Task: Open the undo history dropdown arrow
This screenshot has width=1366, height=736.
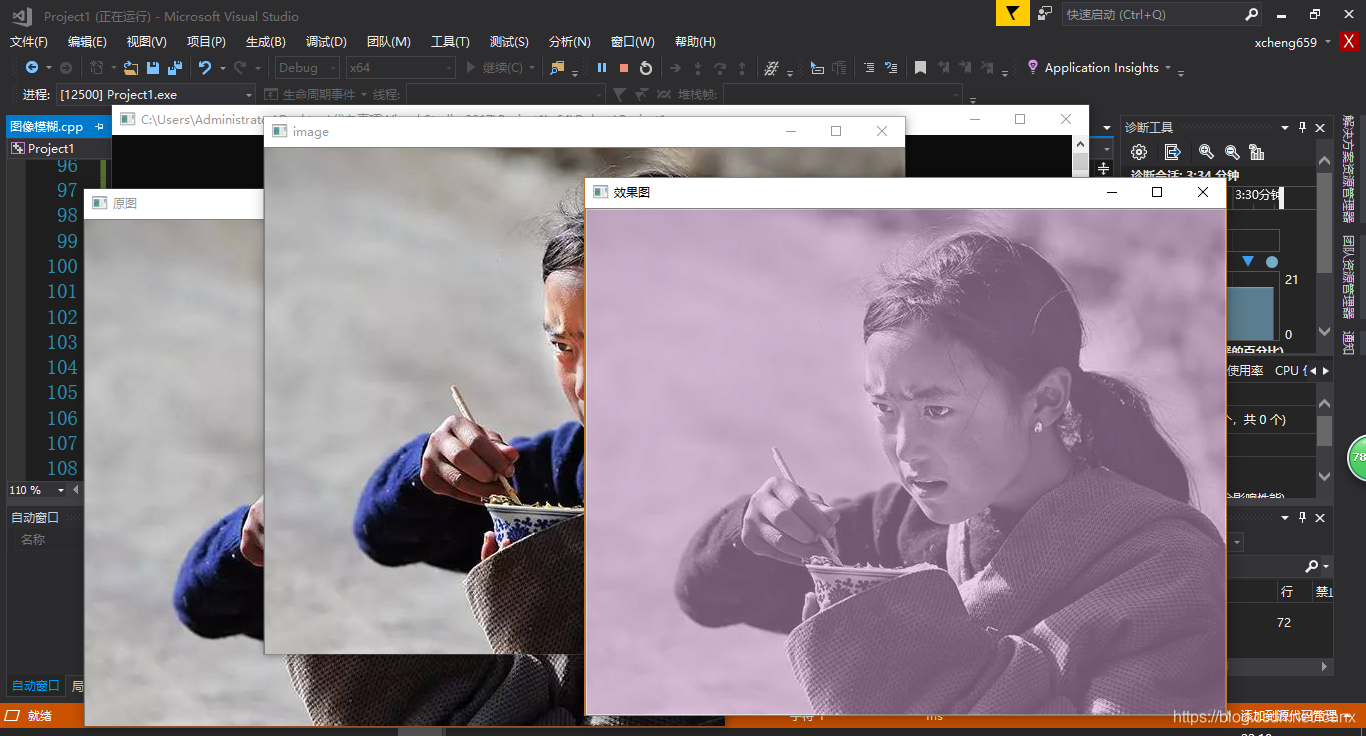Action: coord(222,68)
